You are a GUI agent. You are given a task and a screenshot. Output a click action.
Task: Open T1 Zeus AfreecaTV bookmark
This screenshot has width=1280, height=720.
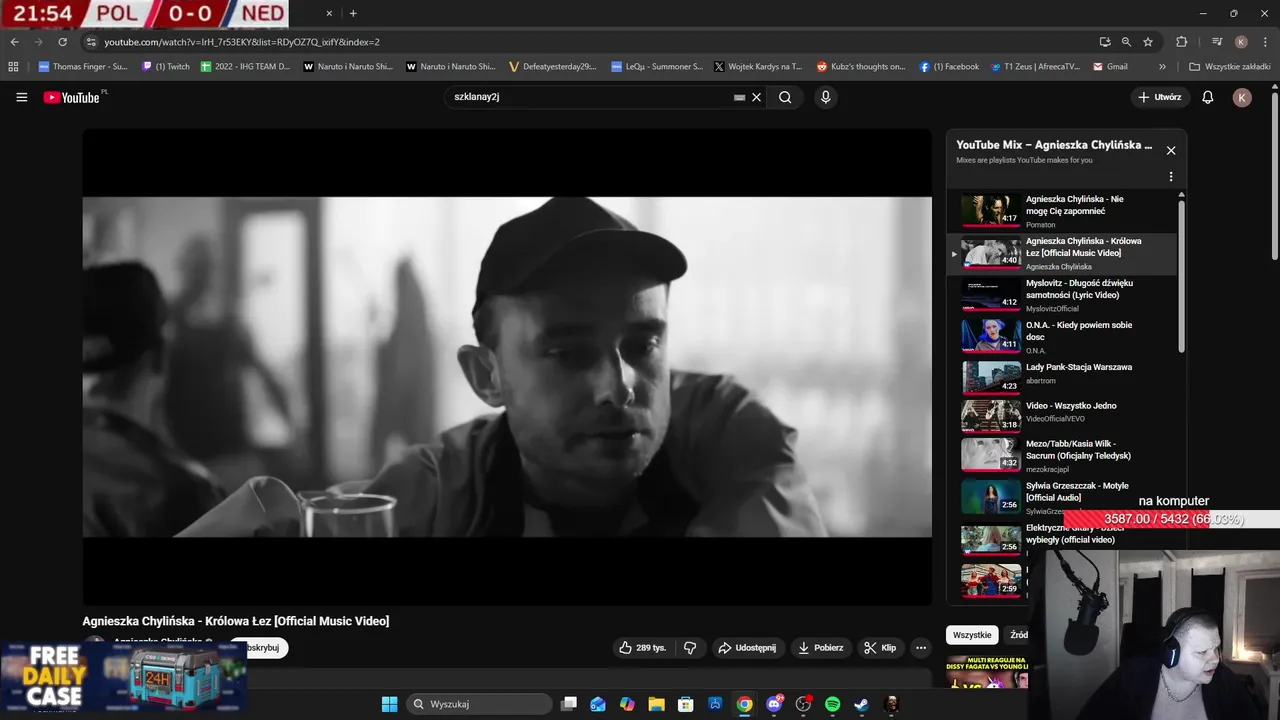point(1035,67)
